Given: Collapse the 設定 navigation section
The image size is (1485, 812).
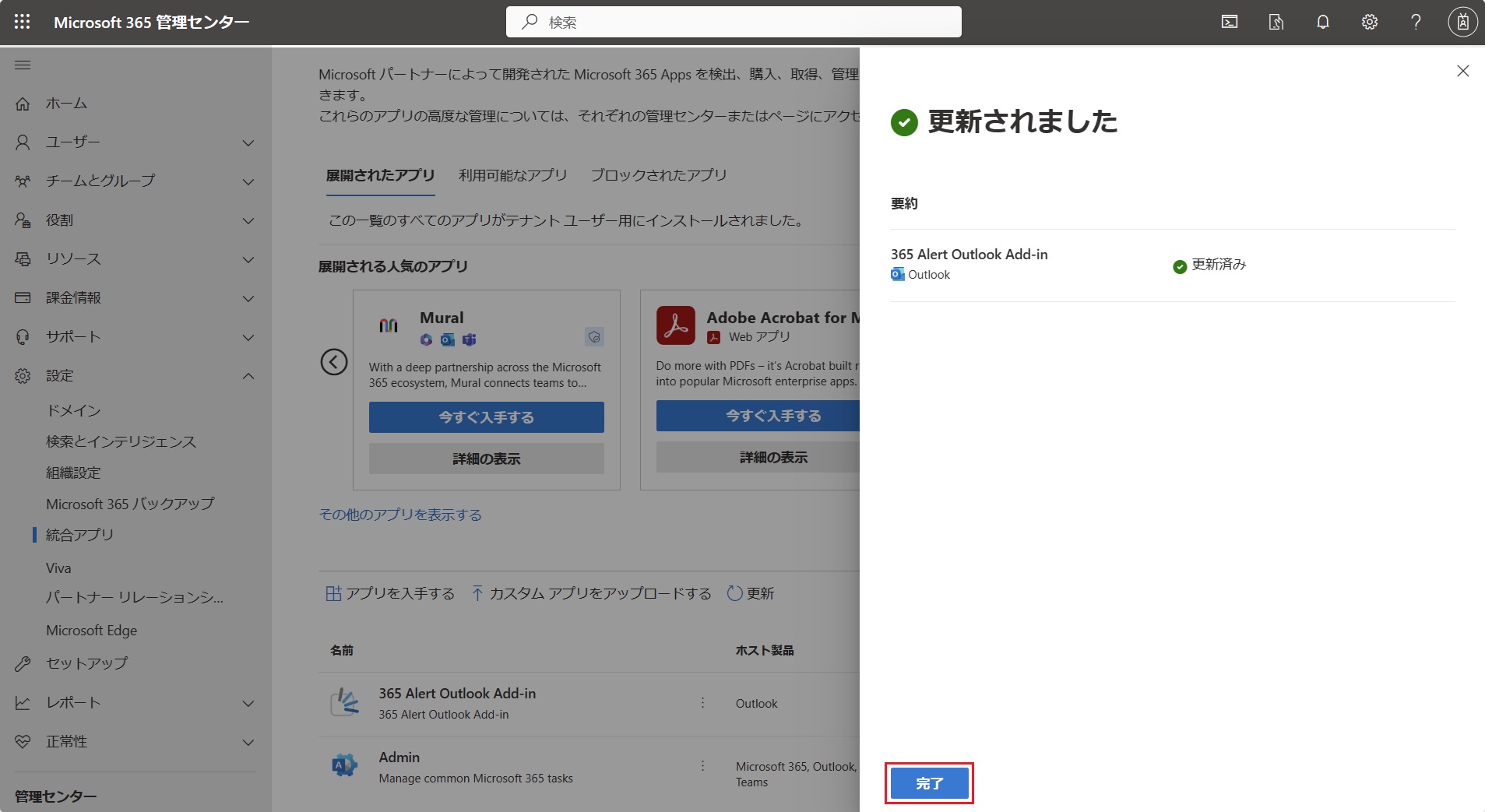Looking at the screenshot, I should 248,376.
